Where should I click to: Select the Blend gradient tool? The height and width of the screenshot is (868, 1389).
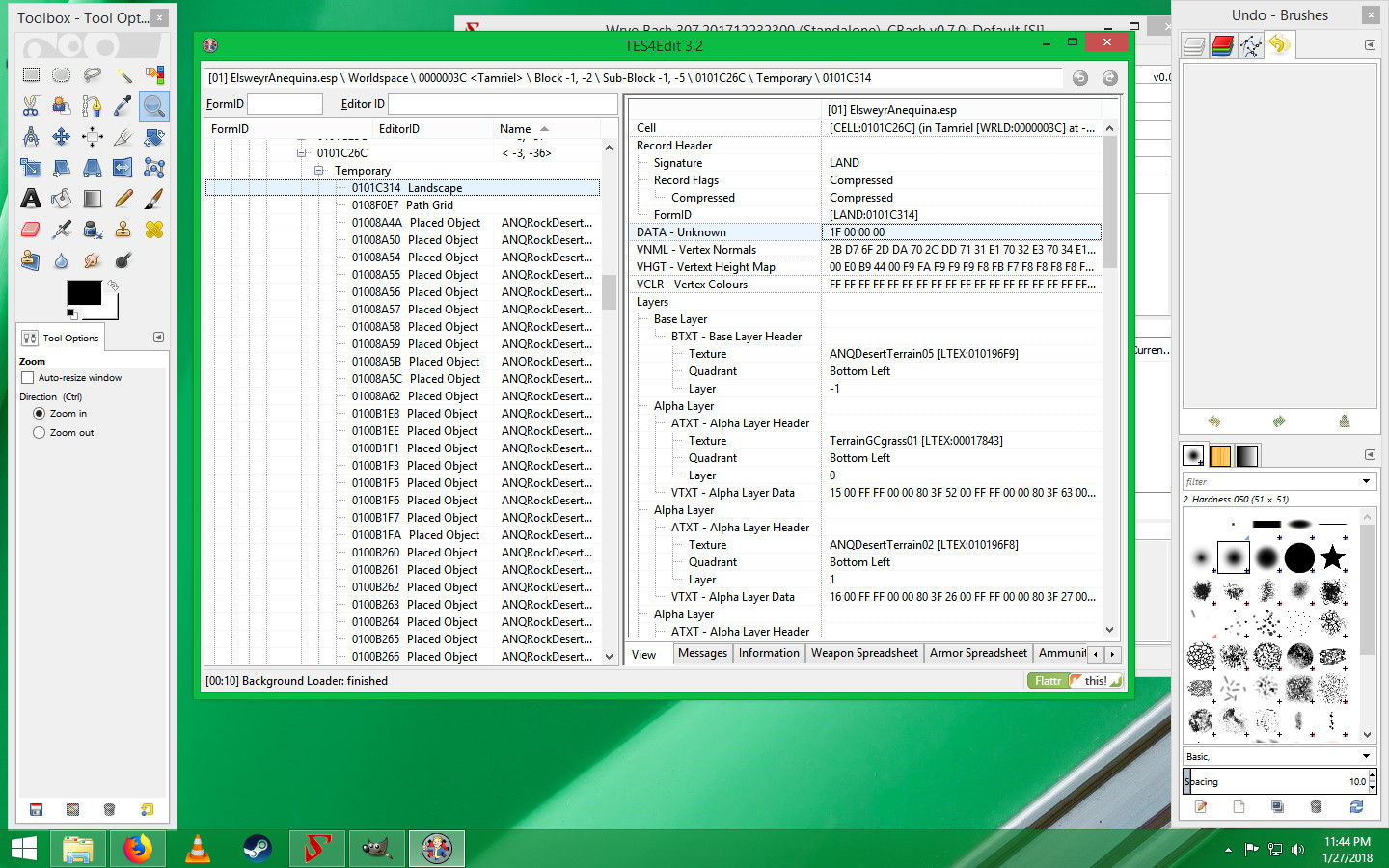[93, 199]
